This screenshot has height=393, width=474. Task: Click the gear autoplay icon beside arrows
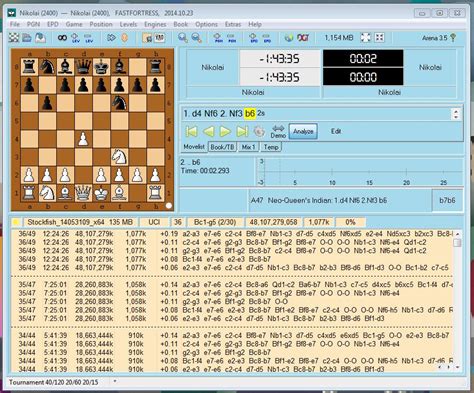tap(259, 131)
